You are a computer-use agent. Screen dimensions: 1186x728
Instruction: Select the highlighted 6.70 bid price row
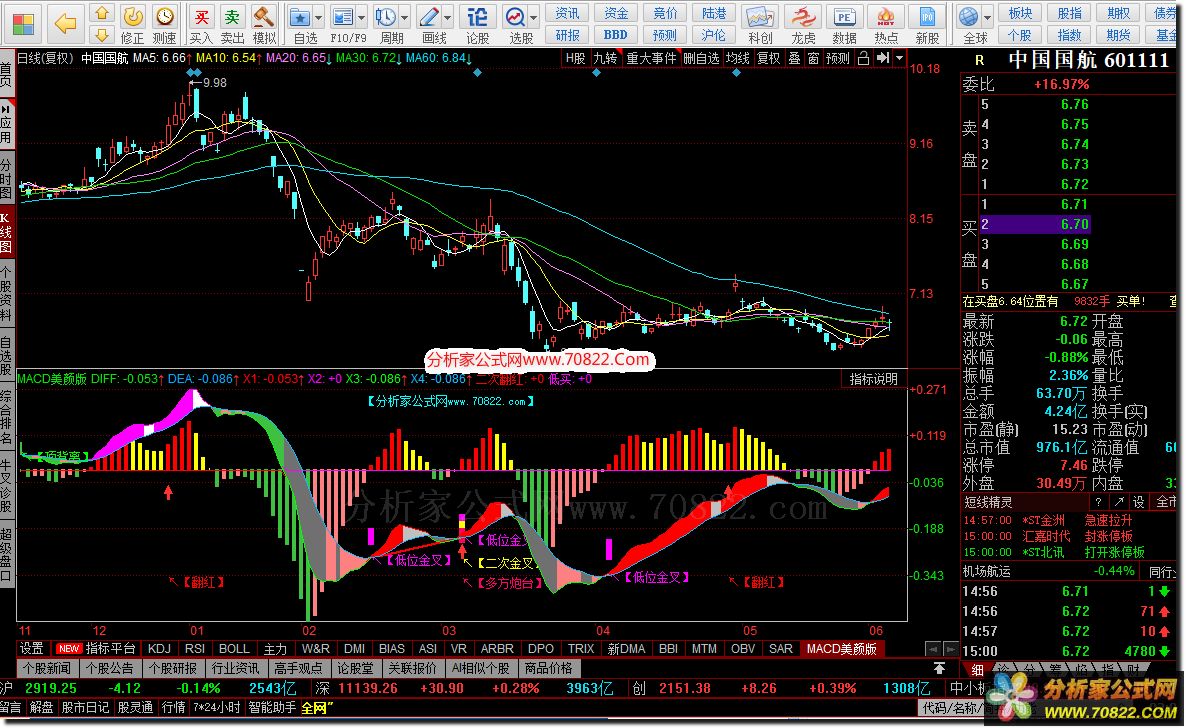coord(1035,224)
